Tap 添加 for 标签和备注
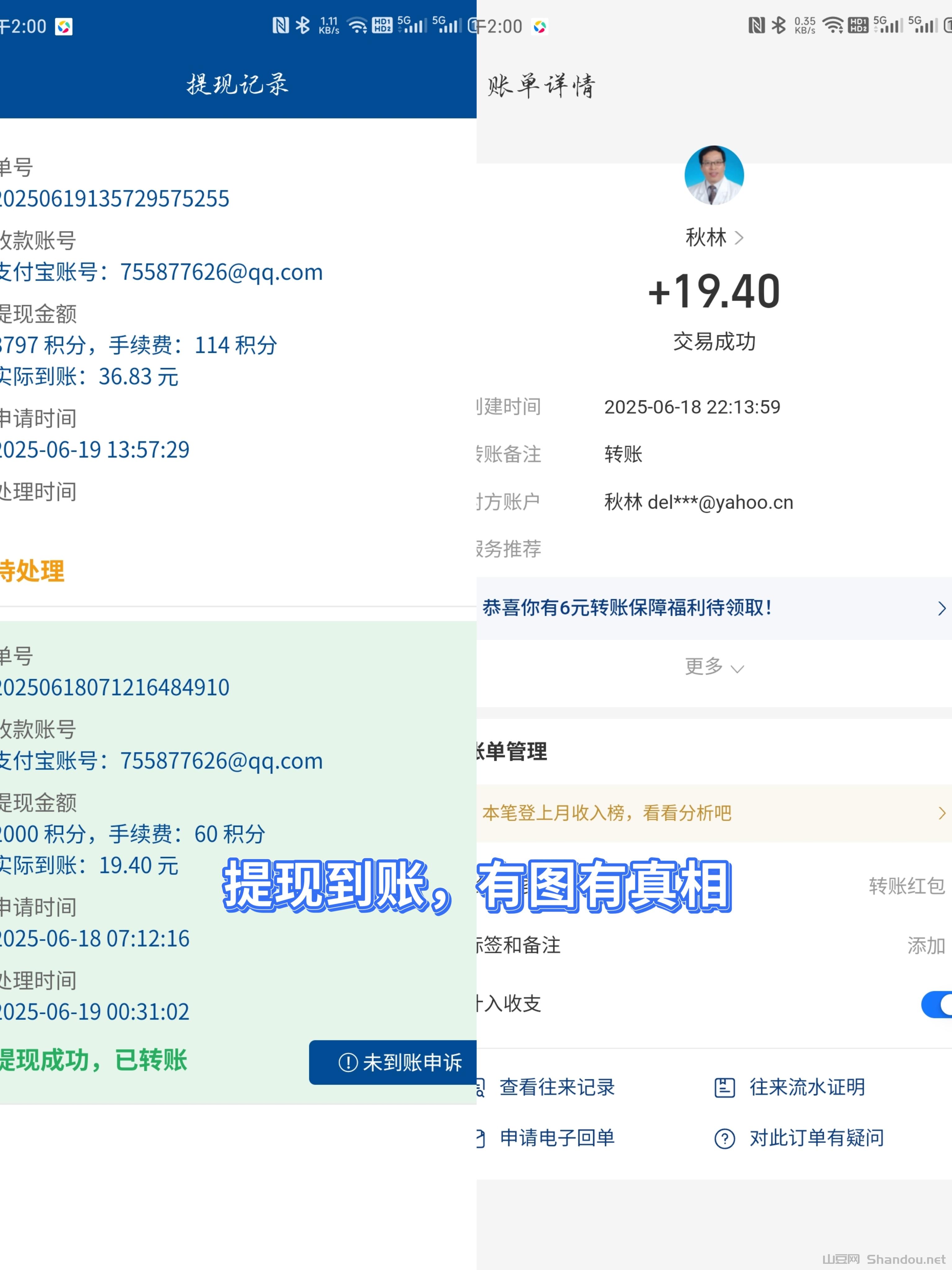 coord(925,945)
